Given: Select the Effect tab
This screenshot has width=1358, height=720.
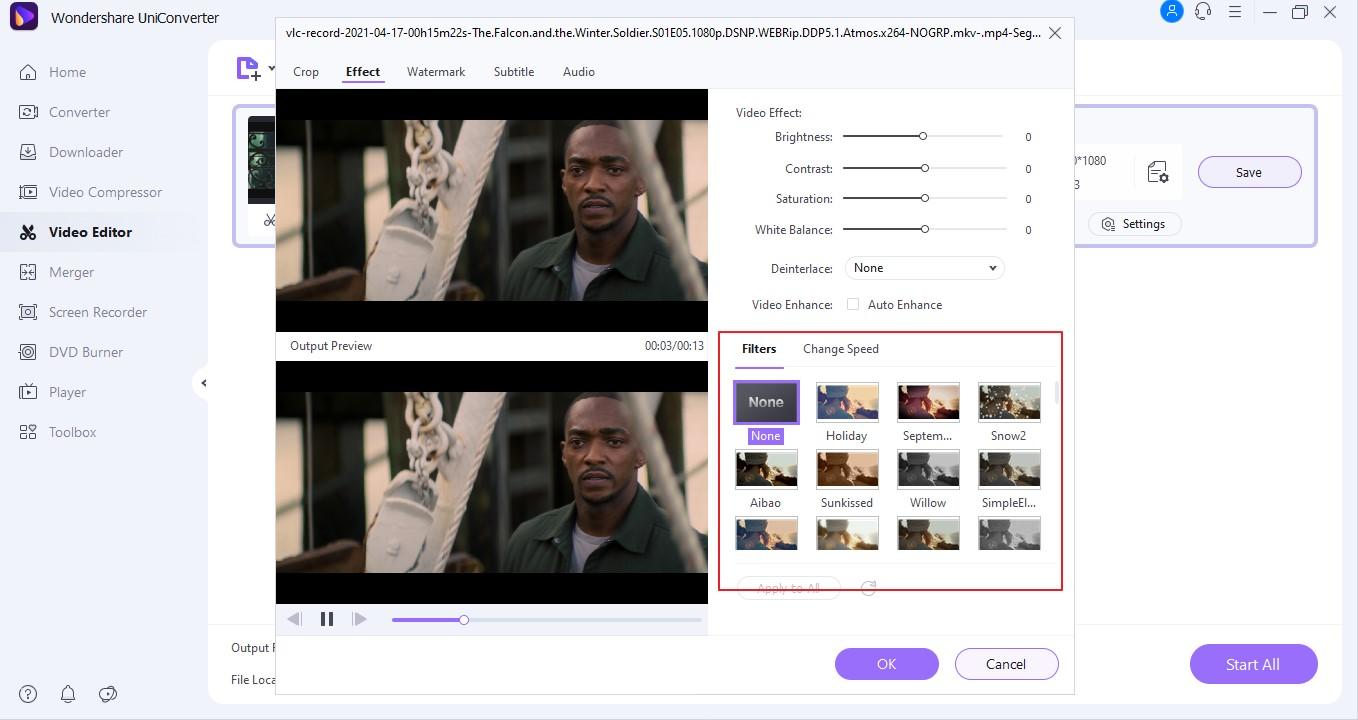Looking at the screenshot, I should point(363,72).
